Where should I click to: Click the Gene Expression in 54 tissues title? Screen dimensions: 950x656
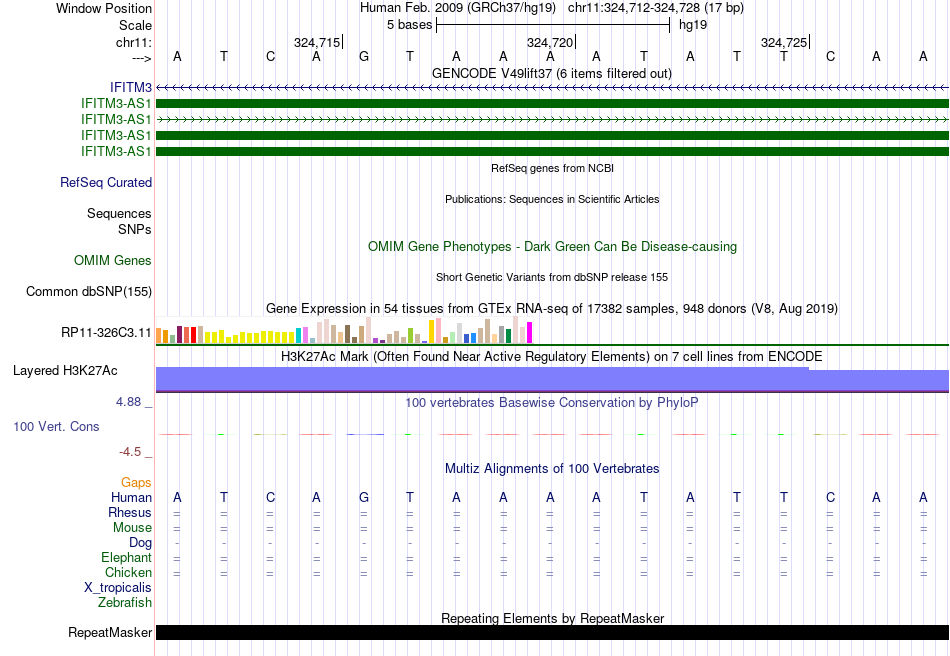click(x=552, y=308)
